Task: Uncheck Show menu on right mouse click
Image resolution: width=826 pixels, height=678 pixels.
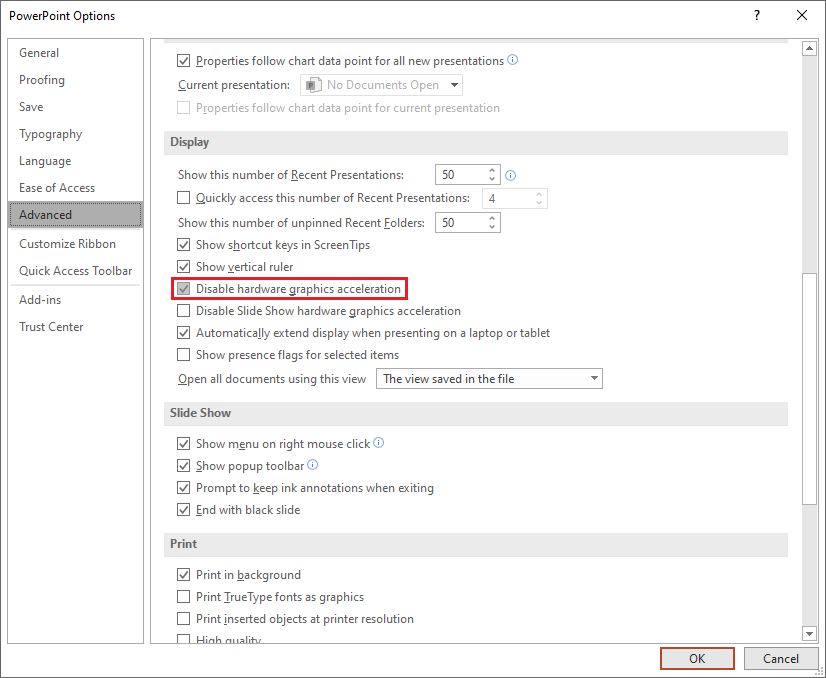Action: click(x=183, y=444)
